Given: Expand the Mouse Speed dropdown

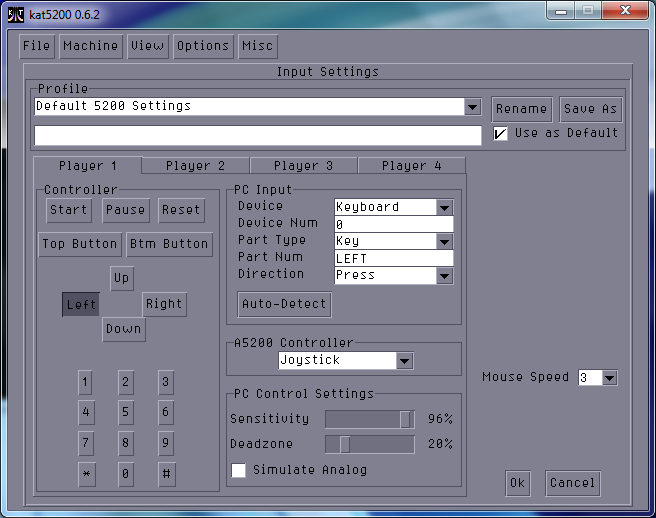Looking at the screenshot, I should (610, 378).
